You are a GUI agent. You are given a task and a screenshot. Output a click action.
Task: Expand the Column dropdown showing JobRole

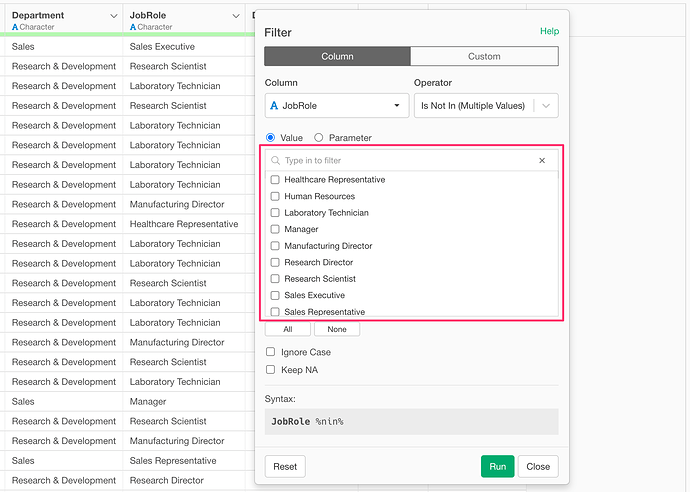coord(336,105)
